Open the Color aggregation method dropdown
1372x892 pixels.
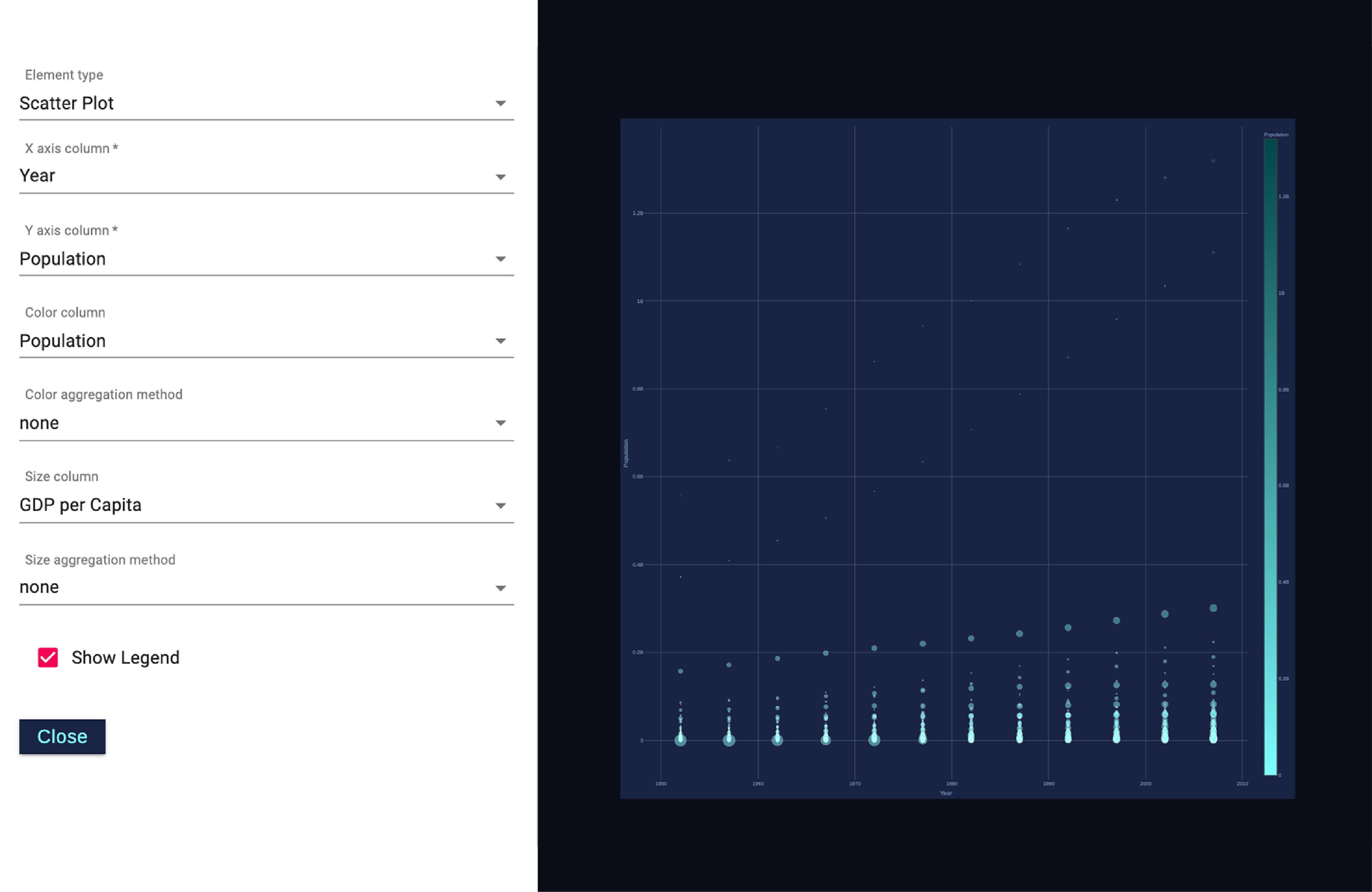(266, 423)
